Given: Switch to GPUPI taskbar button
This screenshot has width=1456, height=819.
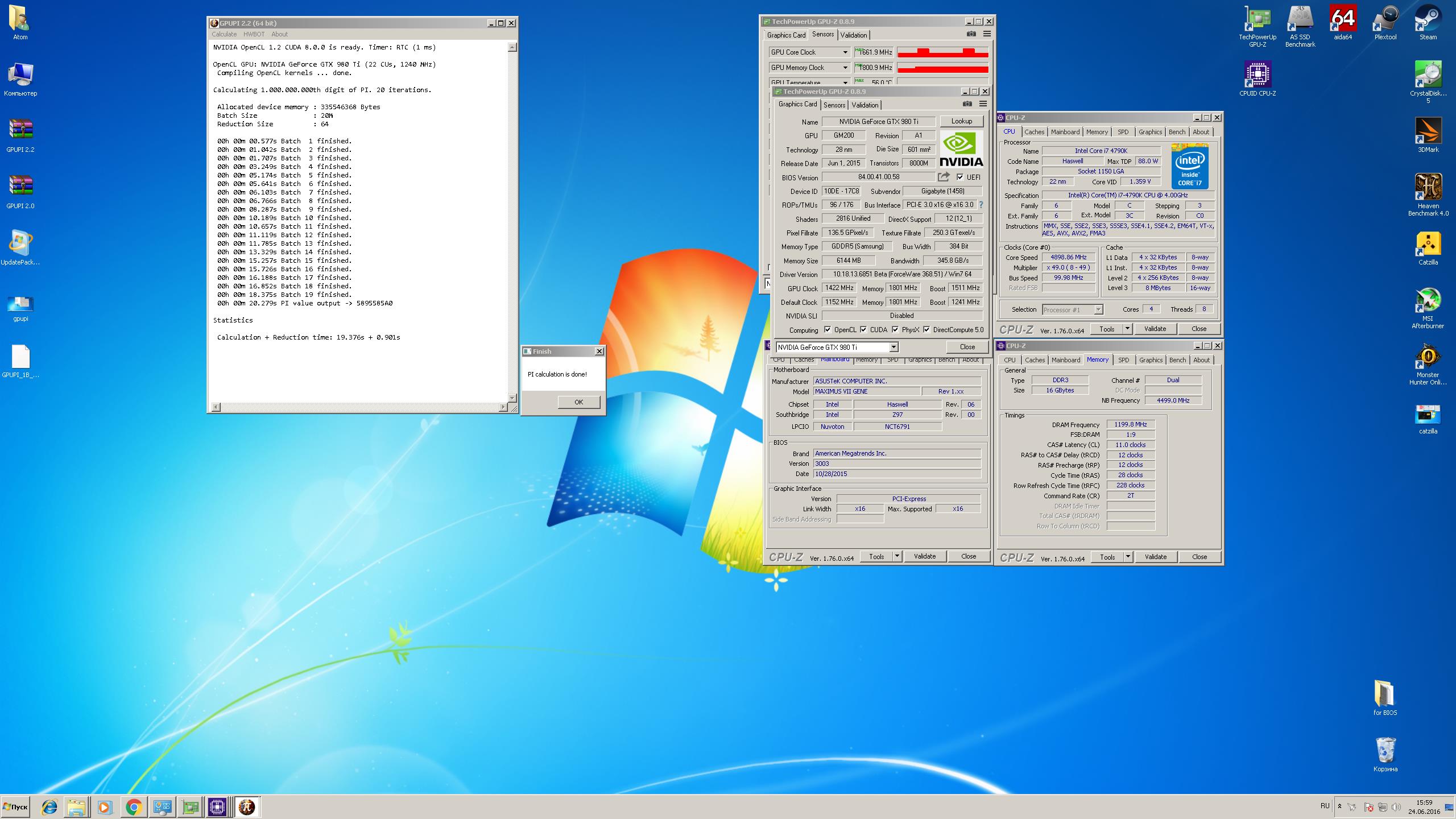Looking at the screenshot, I should point(246,807).
